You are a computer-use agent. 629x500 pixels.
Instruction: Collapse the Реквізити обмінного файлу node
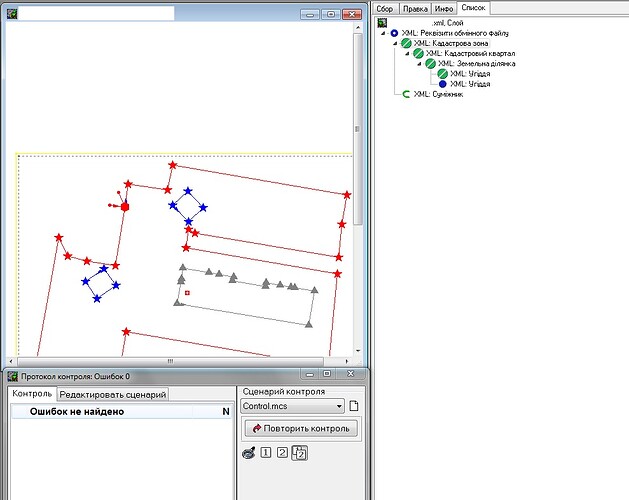[x=383, y=33]
